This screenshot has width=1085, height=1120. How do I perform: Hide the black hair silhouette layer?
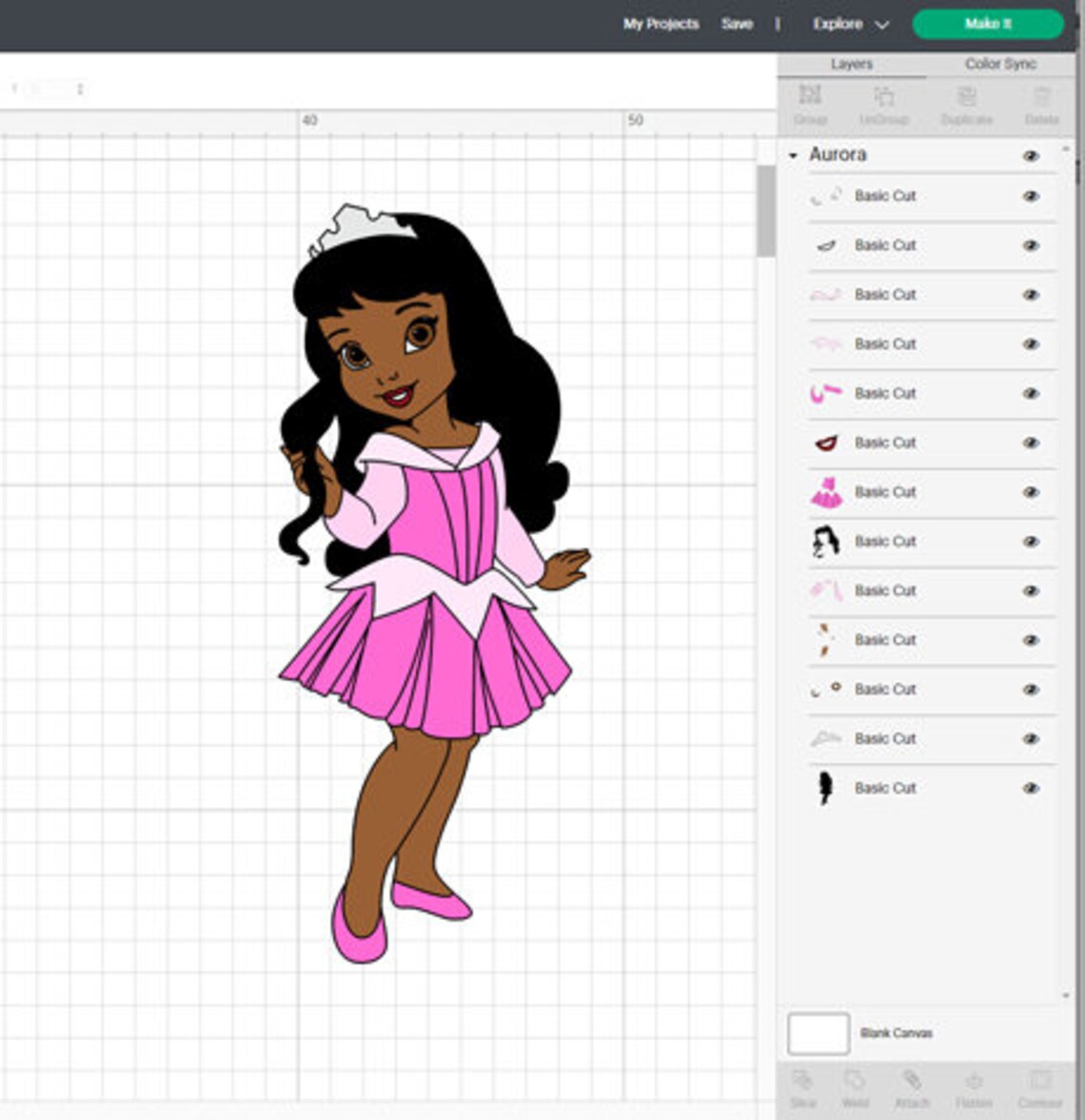(x=1031, y=788)
